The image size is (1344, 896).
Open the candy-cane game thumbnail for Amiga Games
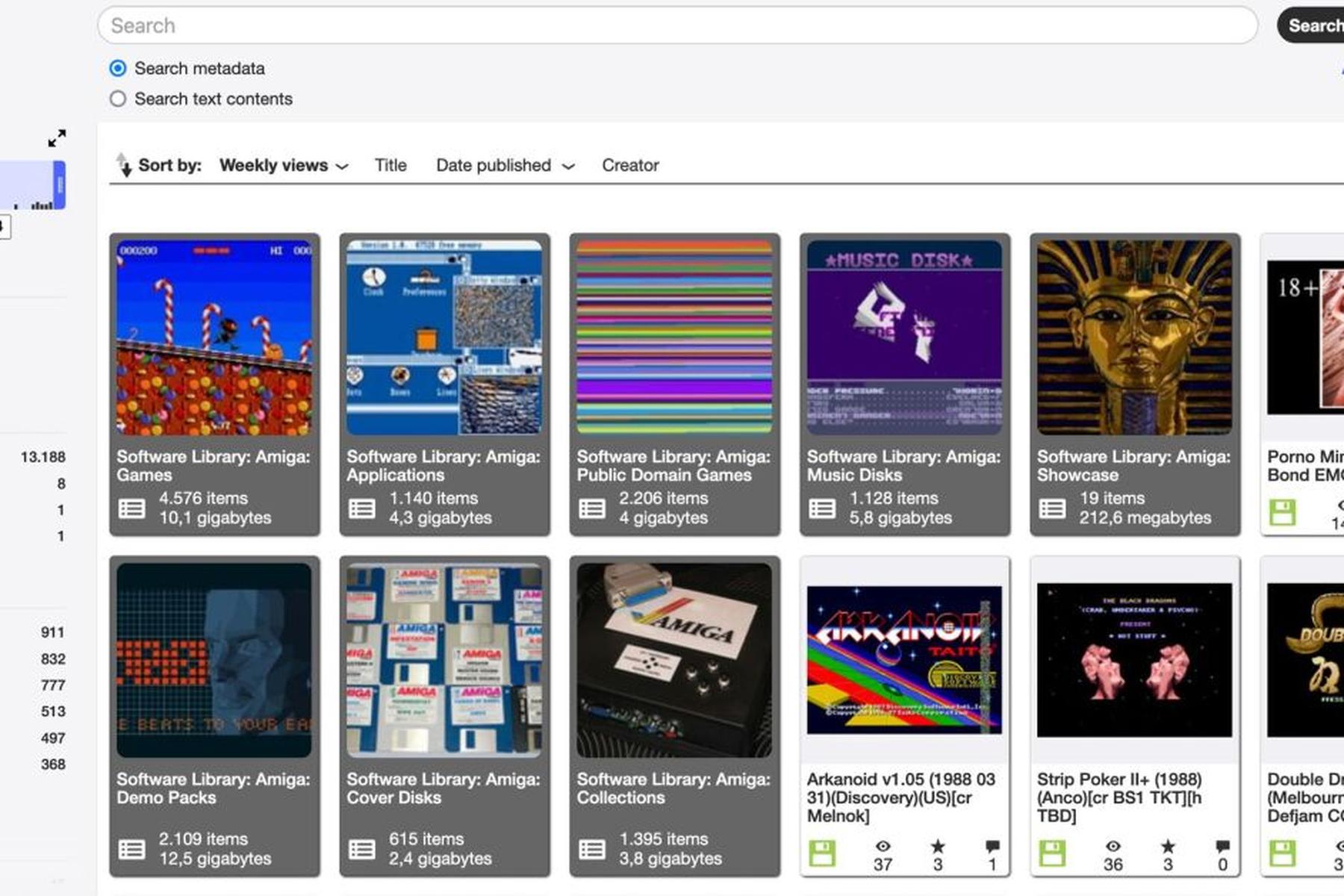214,337
